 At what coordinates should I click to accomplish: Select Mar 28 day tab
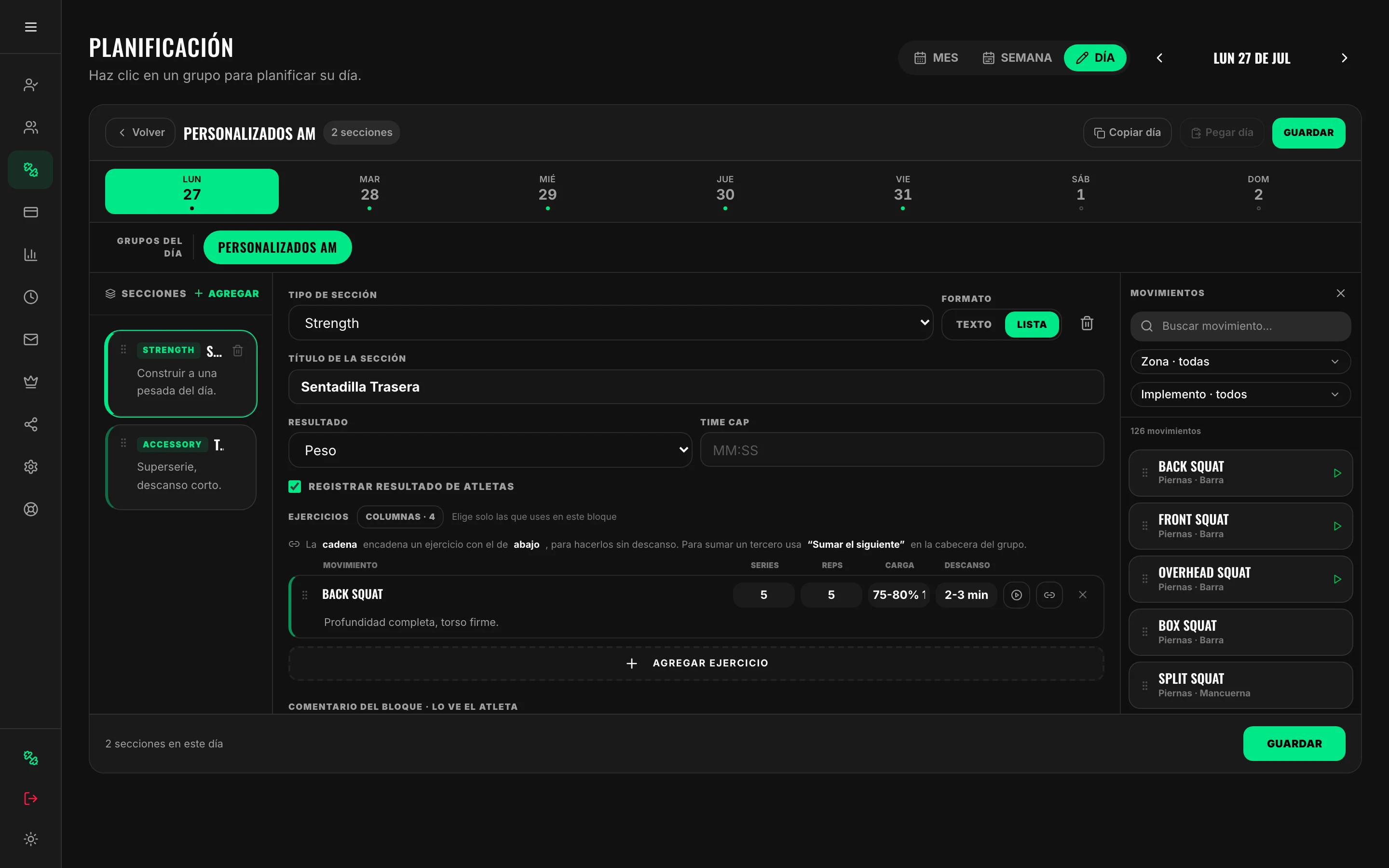pyautogui.click(x=369, y=191)
